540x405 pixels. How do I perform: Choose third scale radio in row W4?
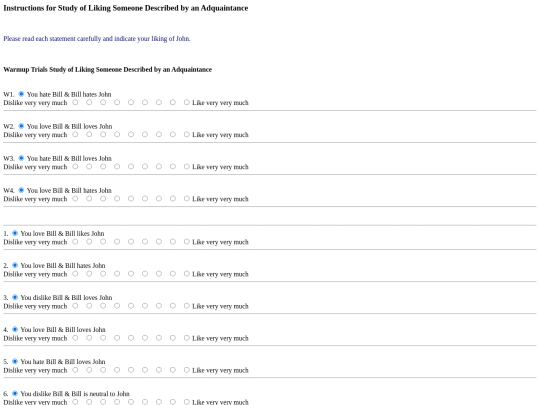pos(103,198)
